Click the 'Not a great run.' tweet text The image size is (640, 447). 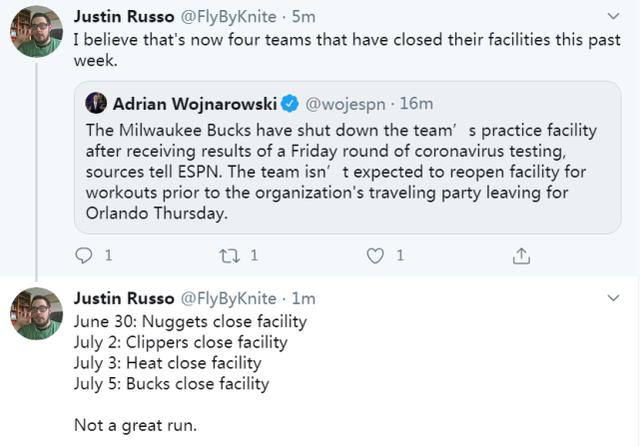pos(136,425)
